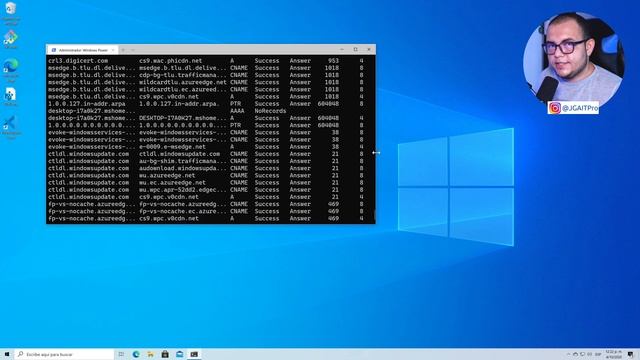Click the network icon in system tray
This screenshot has width=640, height=360.
[x=582, y=354]
